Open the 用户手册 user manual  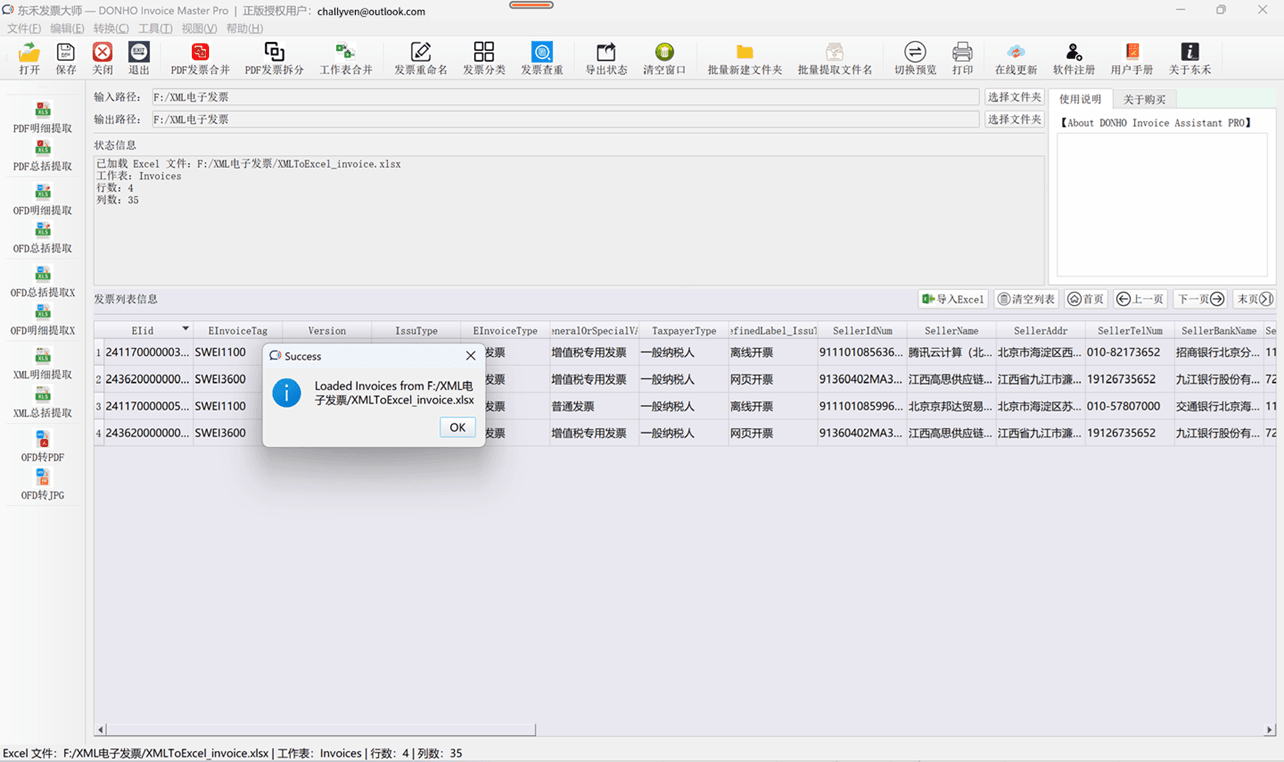pyautogui.click(x=1132, y=58)
